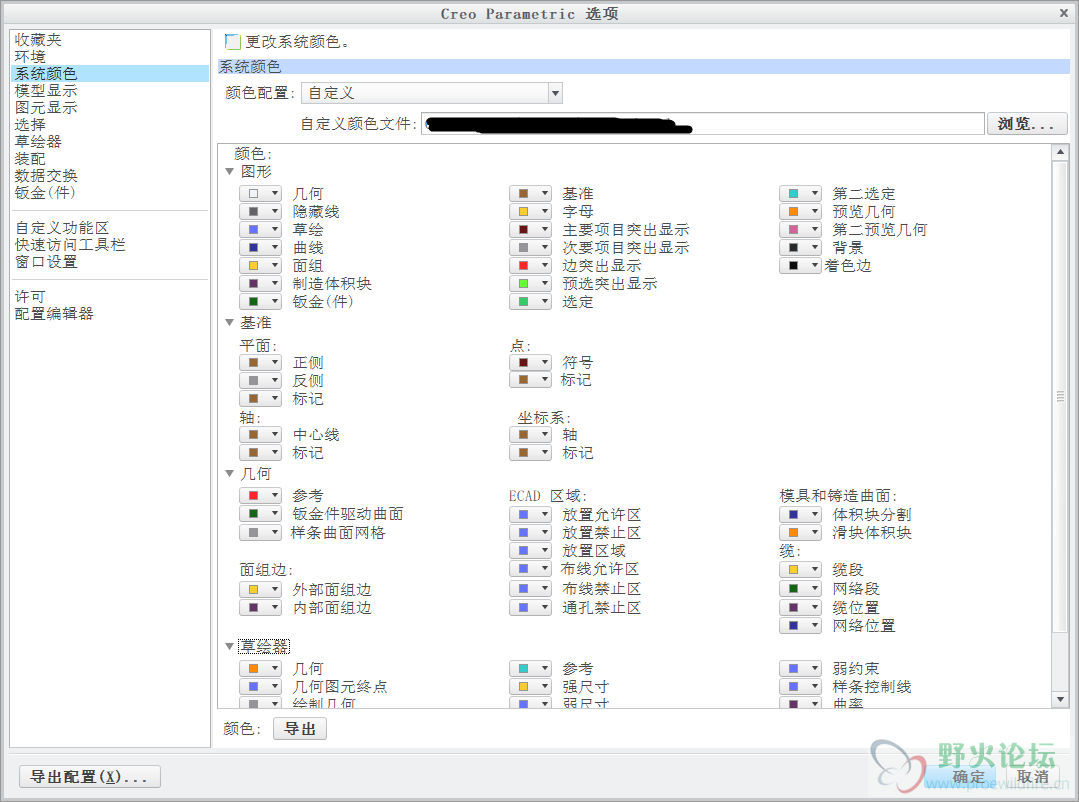Click the scrollbar up arrow in colors list
1079x802 pixels.
point(1060,152)
